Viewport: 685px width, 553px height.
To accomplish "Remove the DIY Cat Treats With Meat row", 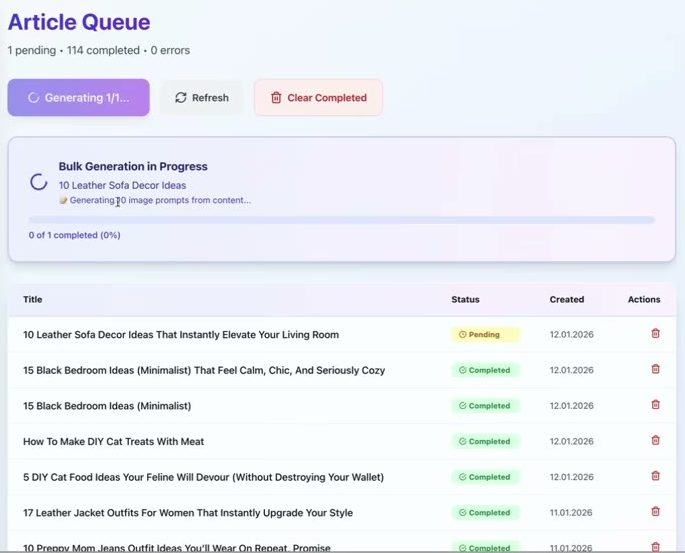I will [655, 440].
